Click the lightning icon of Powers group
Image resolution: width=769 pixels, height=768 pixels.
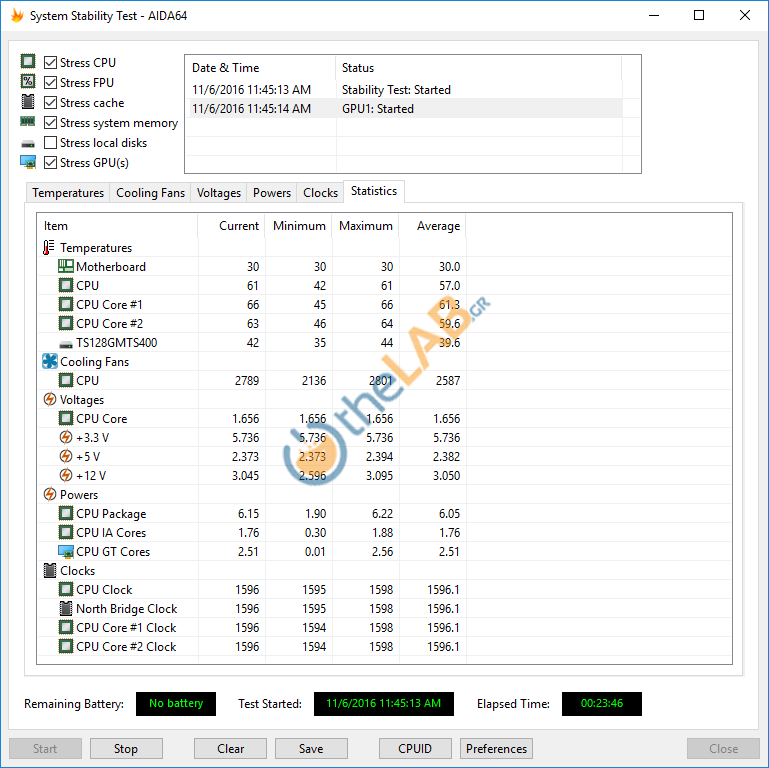[50, 494]
